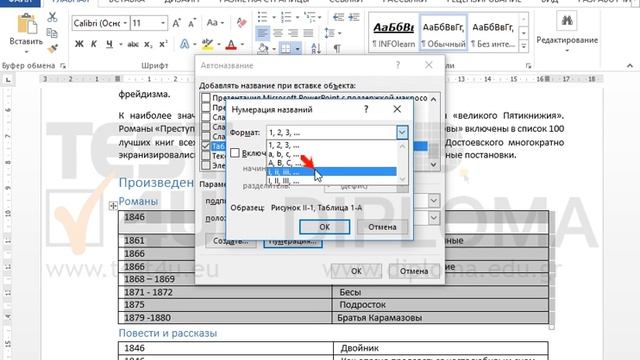Select the Cut scissors icon

click(x=52, y=17)
